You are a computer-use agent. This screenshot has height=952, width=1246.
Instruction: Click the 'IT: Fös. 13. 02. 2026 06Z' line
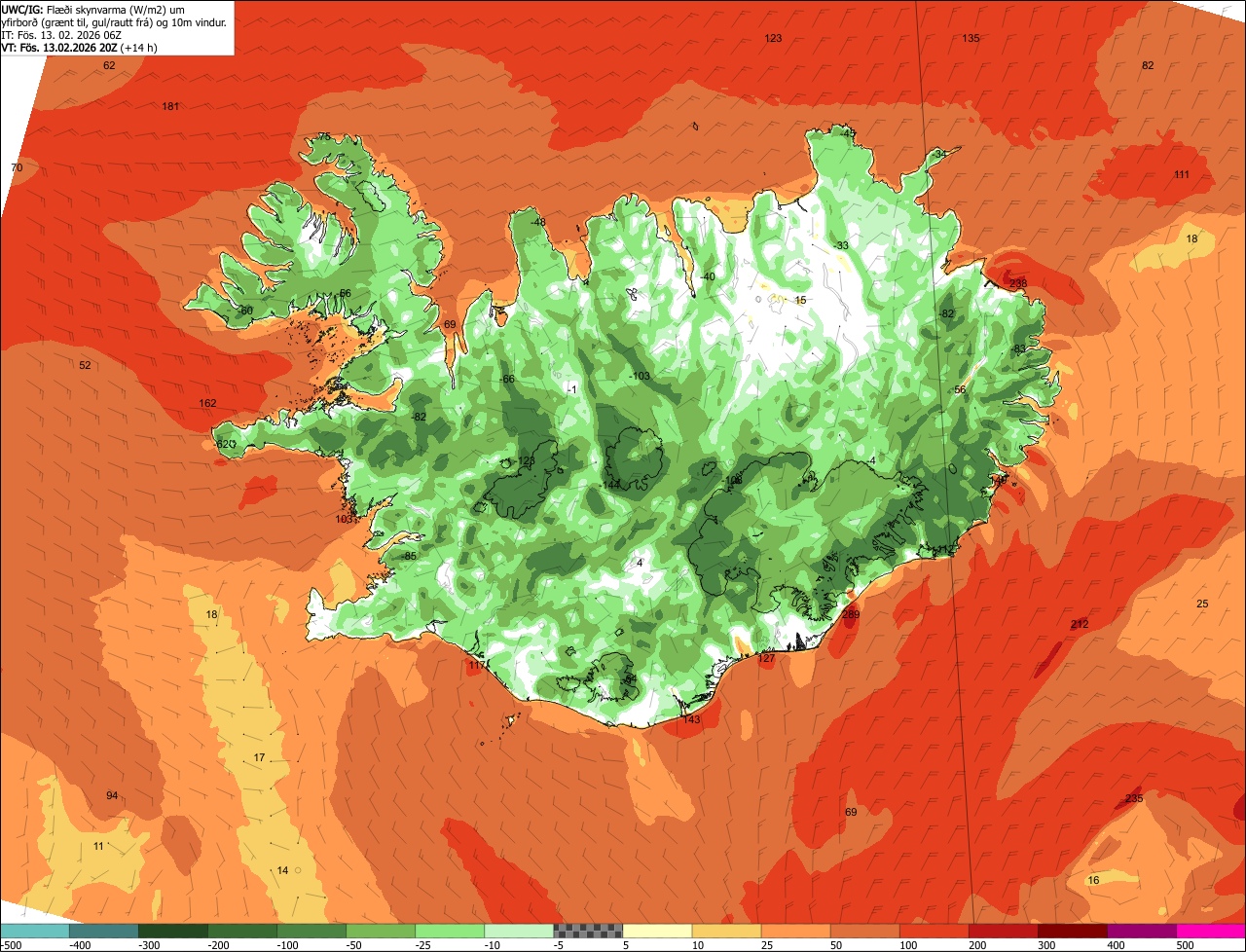61,34
